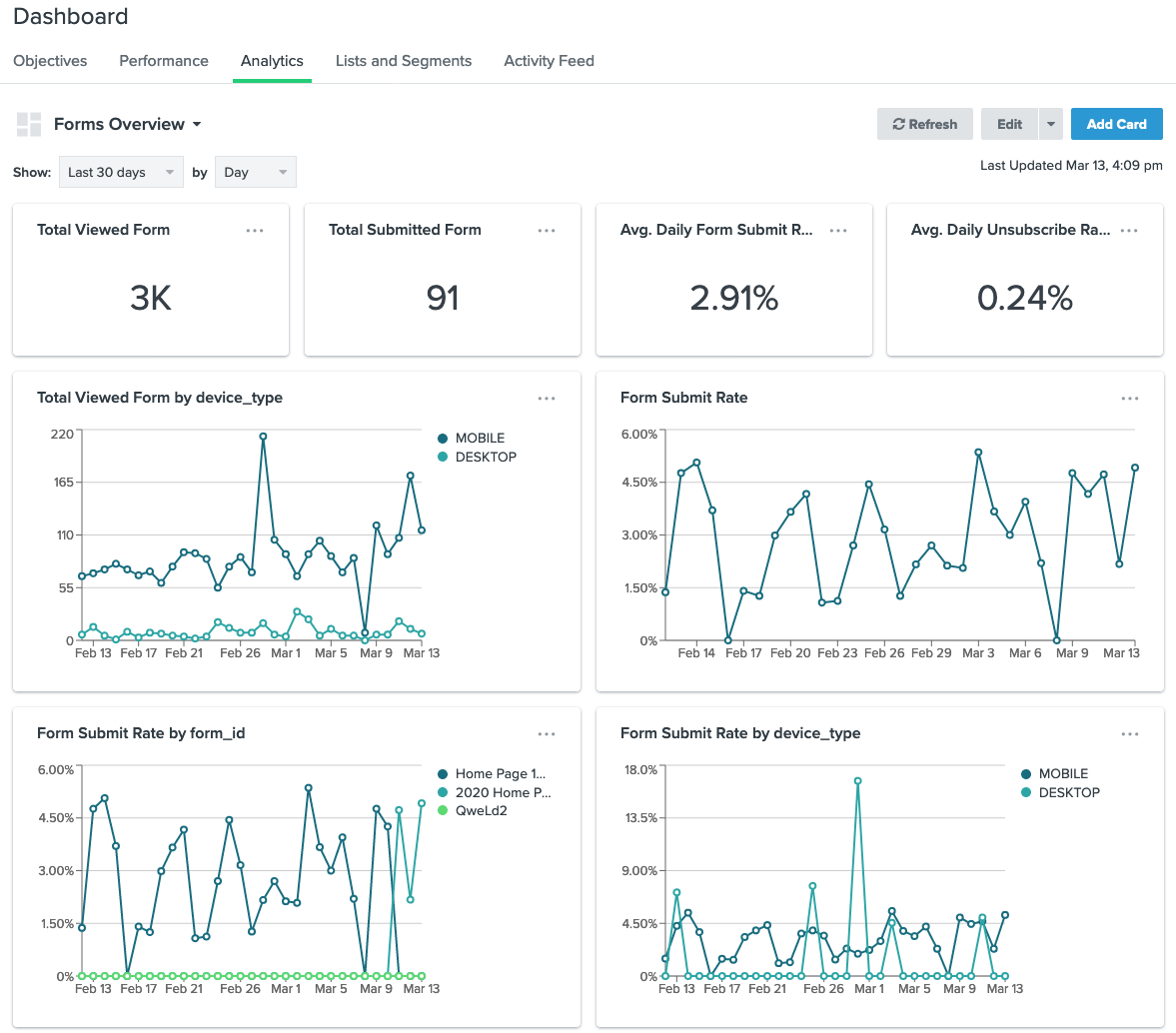1176x1033 pixels.
Task: Click the 2020 Home P... legend color dot
Action: click(x=443, y=793)
